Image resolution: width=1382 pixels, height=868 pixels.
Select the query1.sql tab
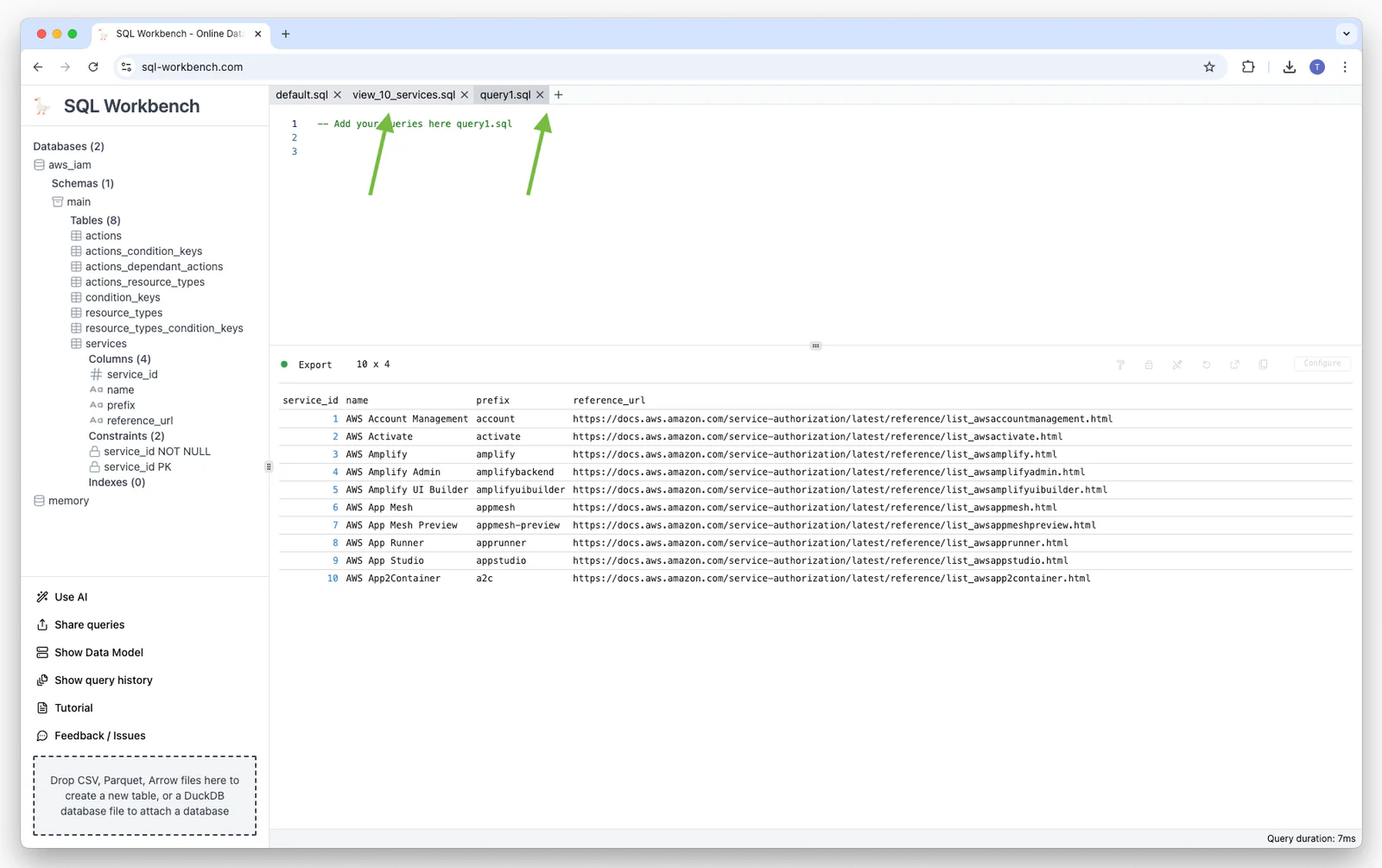(x=505, y=95)
